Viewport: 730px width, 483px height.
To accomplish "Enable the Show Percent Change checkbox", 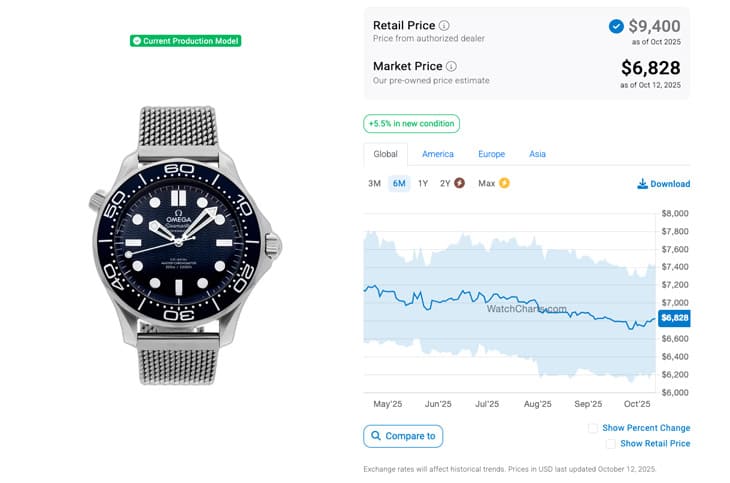I will pos(594,428).
